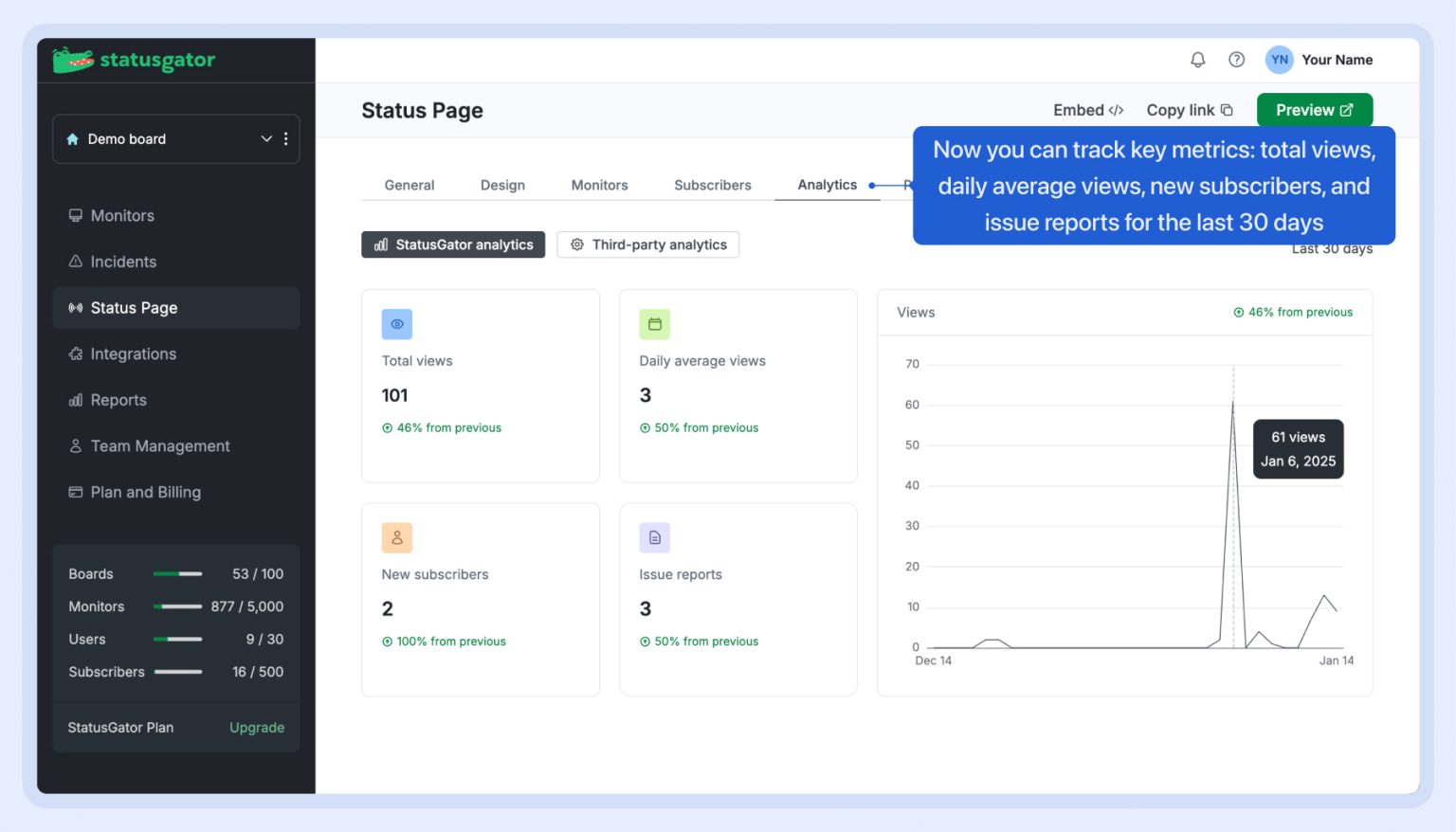The width and height of the screenshot is (1456, 832).
Task: Open the Demo board kebab menu
Action: (286, 138)
